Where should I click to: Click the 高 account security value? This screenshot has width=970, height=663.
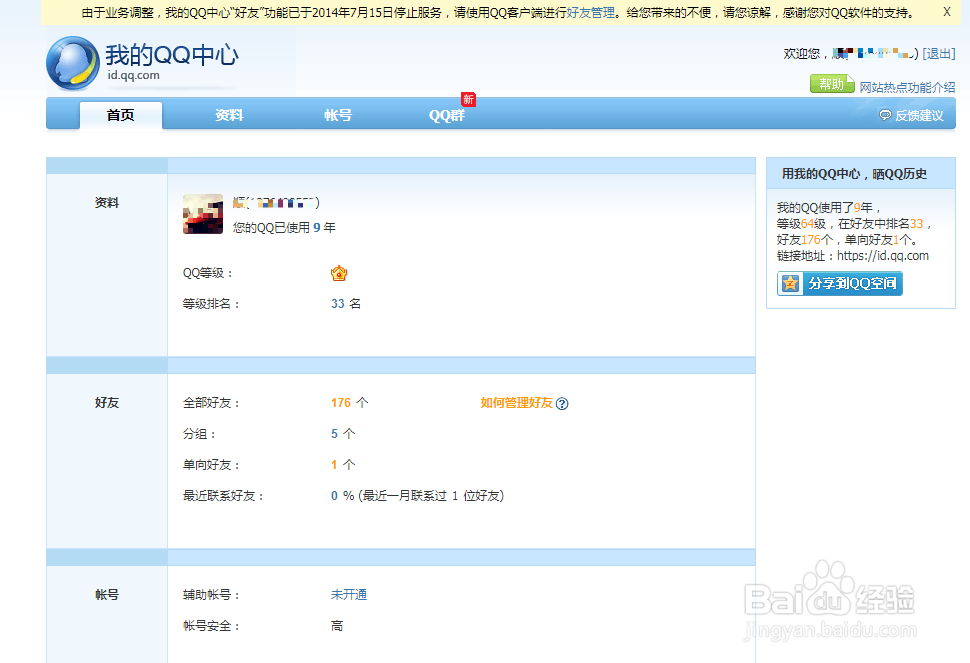337,626
